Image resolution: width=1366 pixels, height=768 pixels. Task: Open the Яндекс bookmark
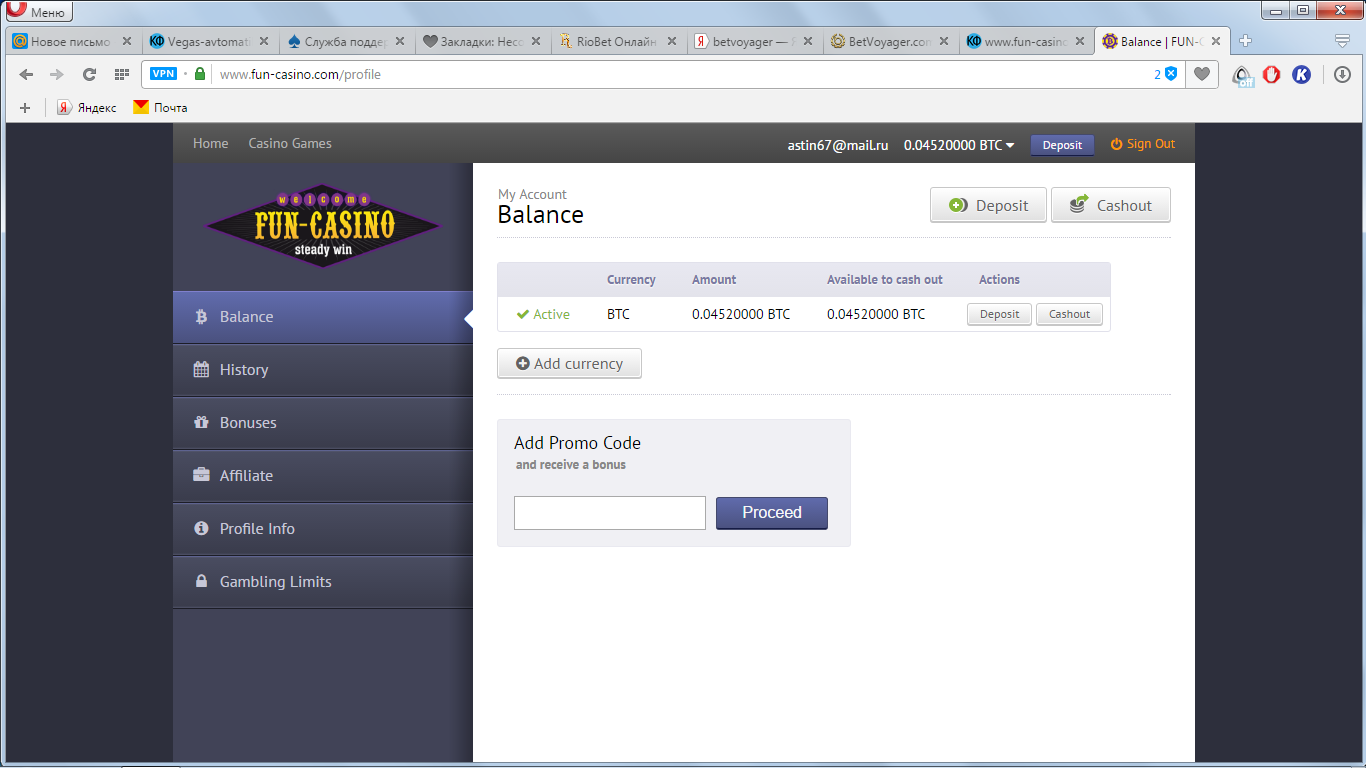(x=87, y=107)
